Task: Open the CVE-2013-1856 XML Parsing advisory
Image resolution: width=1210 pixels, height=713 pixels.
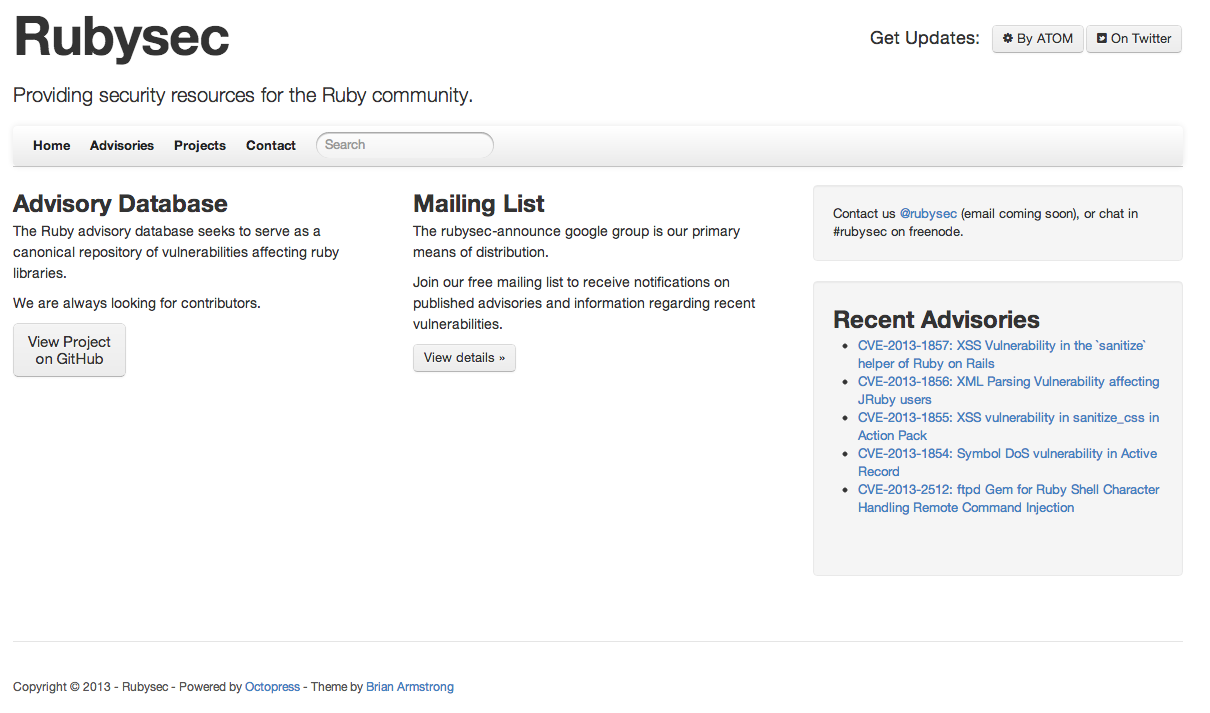Action: [x=1008, y=382]
